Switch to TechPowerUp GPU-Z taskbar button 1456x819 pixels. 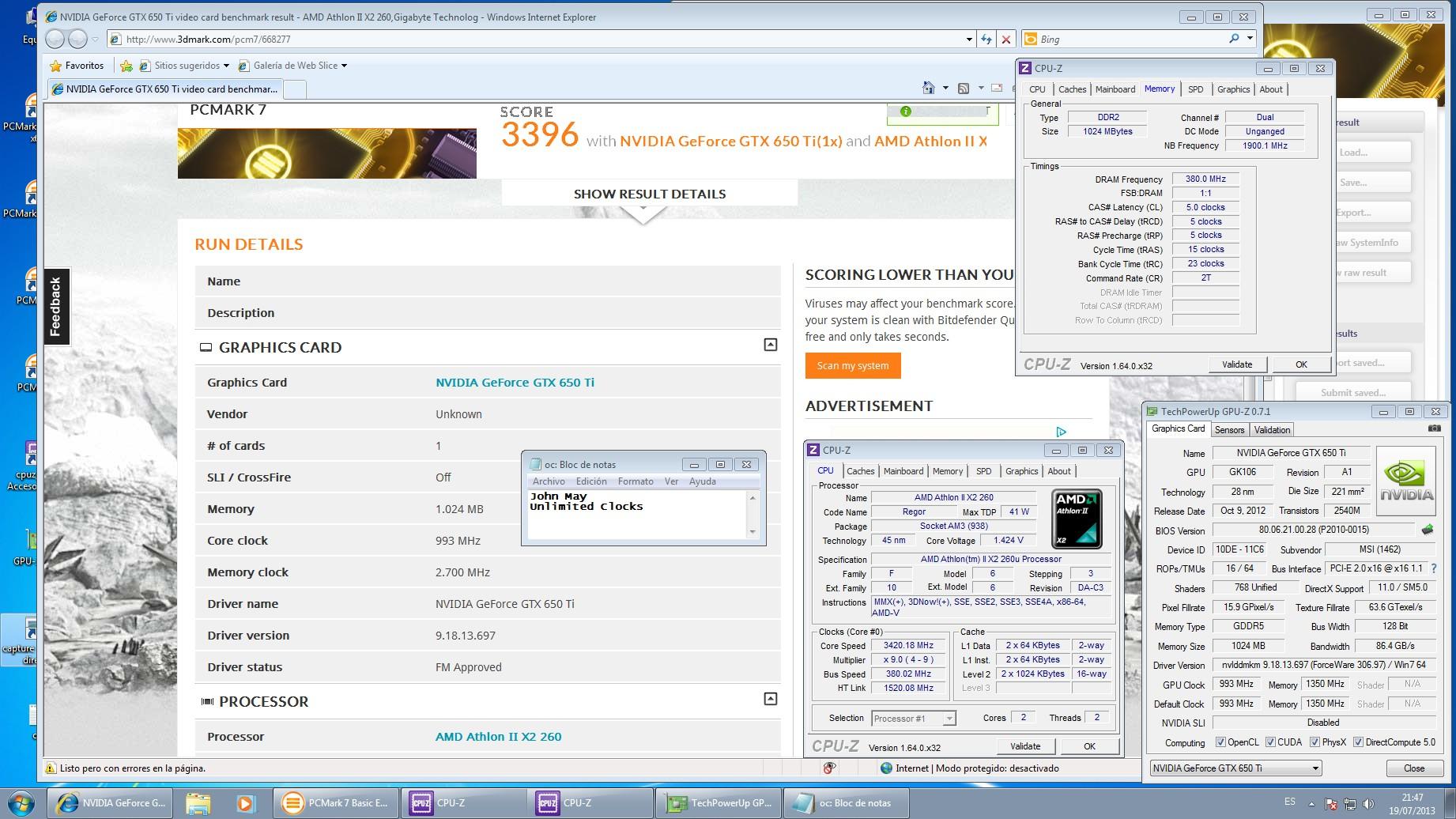click(x=719, y=803)
